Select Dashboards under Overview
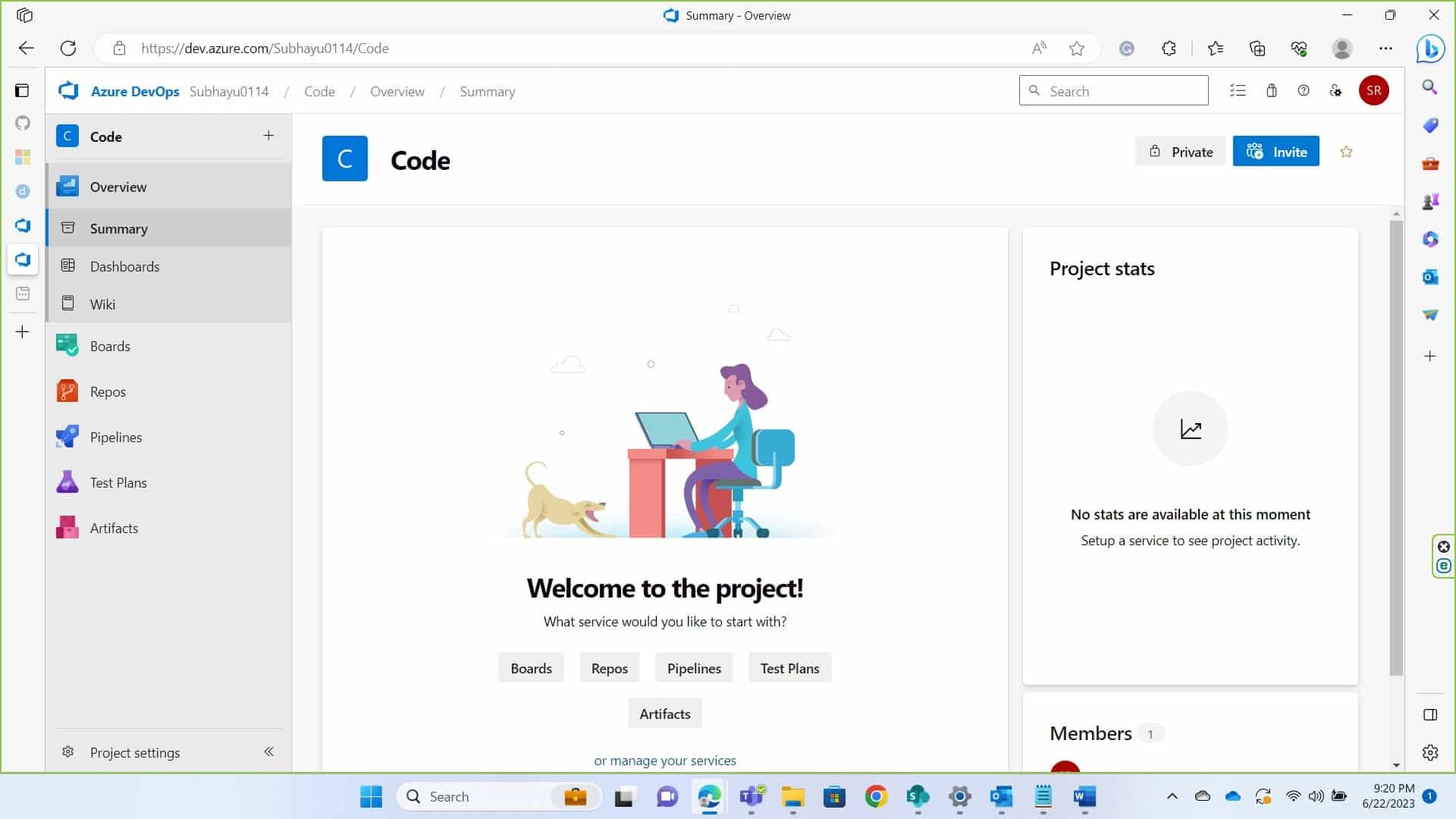 pyautogui.click(x=124, y=266)
